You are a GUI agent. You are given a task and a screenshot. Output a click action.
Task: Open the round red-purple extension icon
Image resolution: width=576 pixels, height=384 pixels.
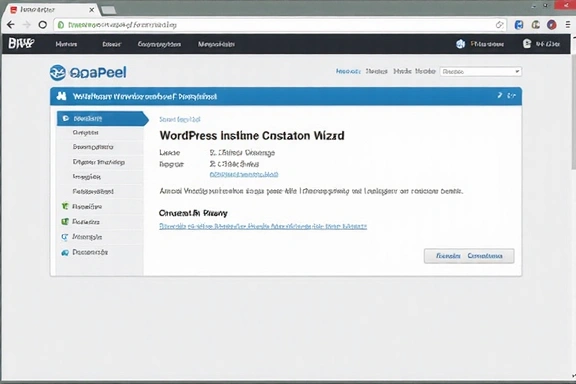click(551, 25)
